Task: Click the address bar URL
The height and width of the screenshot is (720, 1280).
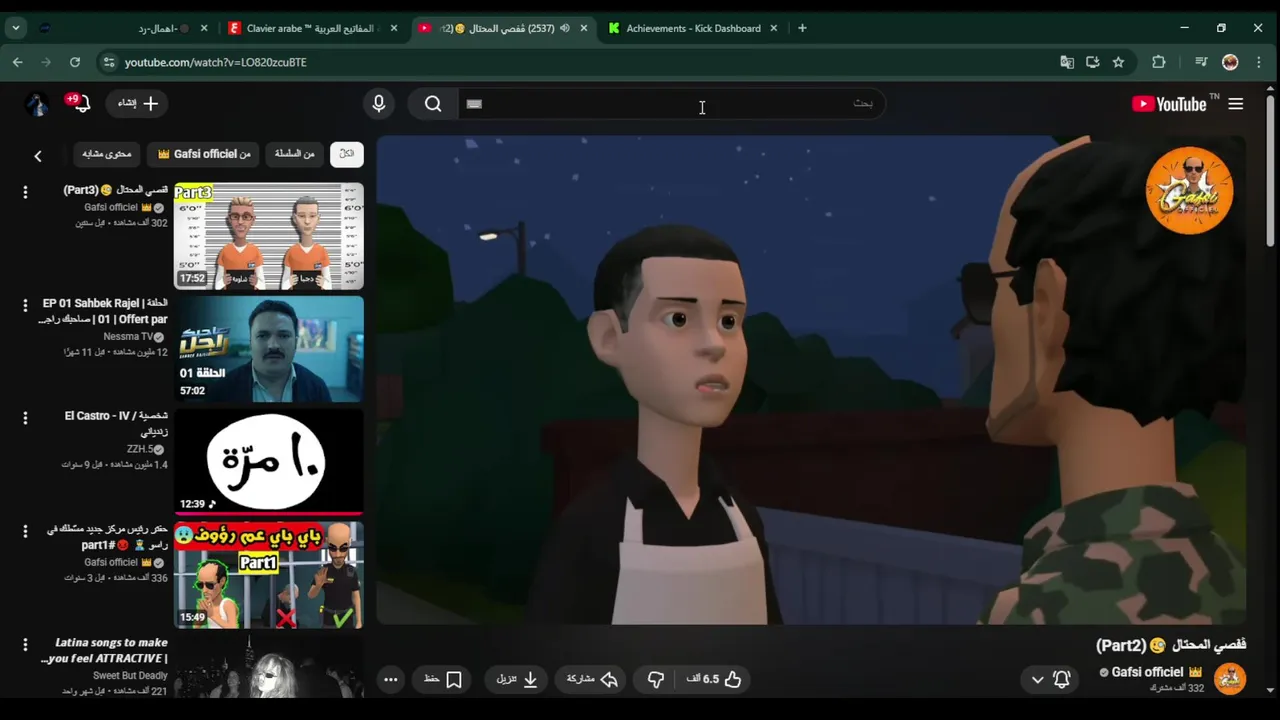Action: [x=216, y=62]
